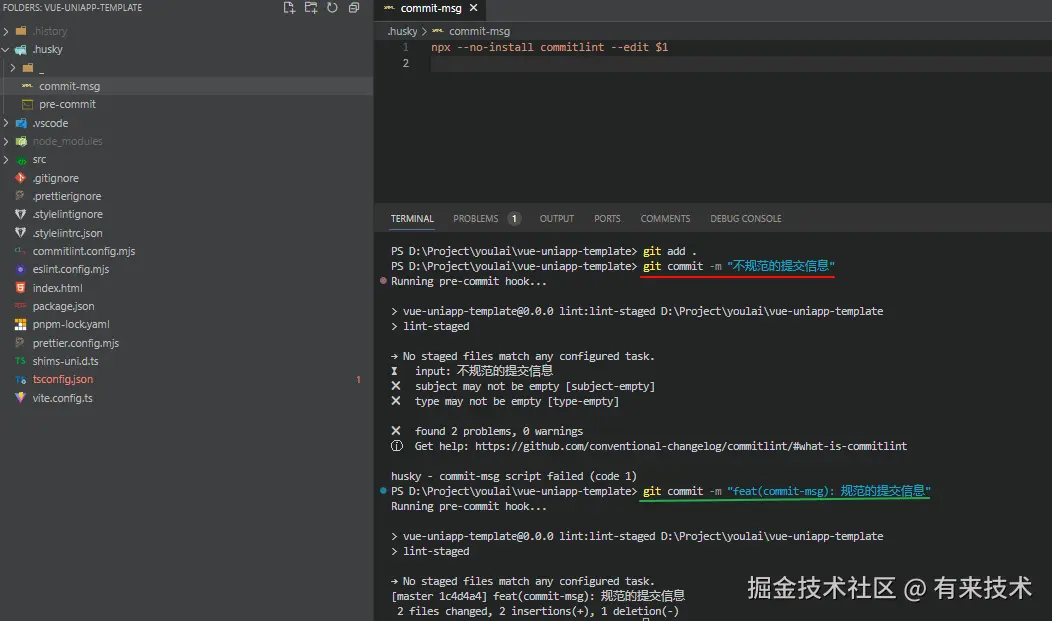The height and width of the screenshot is (621, 1052).
Task: Switch to the OUTPUT panel tab
Action: [556, 219]
